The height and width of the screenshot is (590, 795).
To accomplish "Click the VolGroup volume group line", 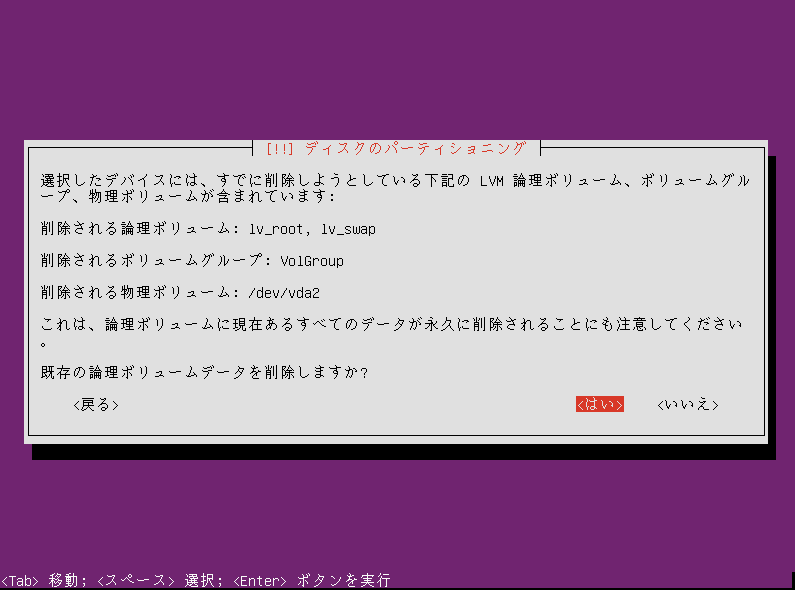I will pos(192,261).
